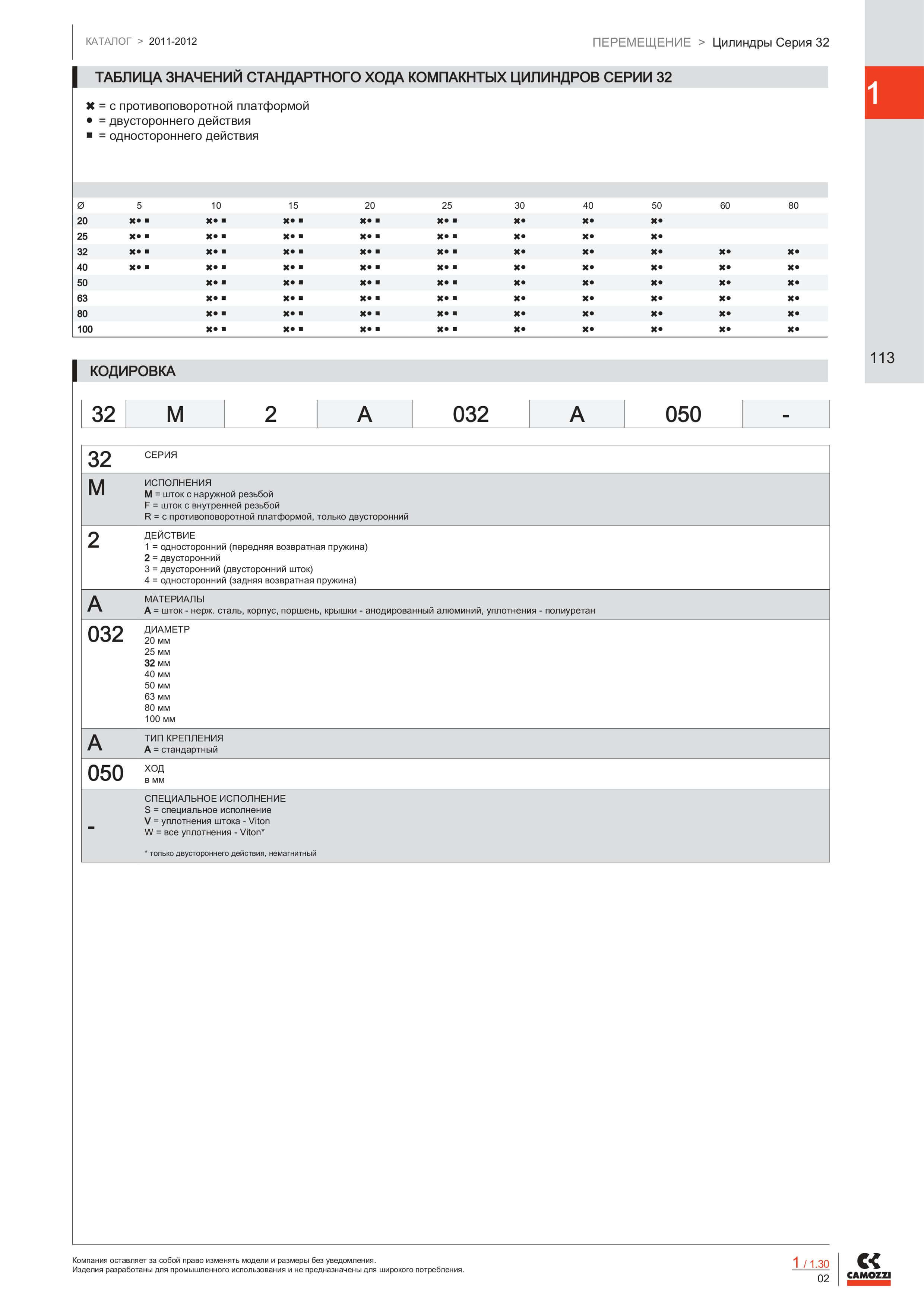Click the 032 cell in the code strip
Screen dimensions: 924x1308
[x=471, y=414]
